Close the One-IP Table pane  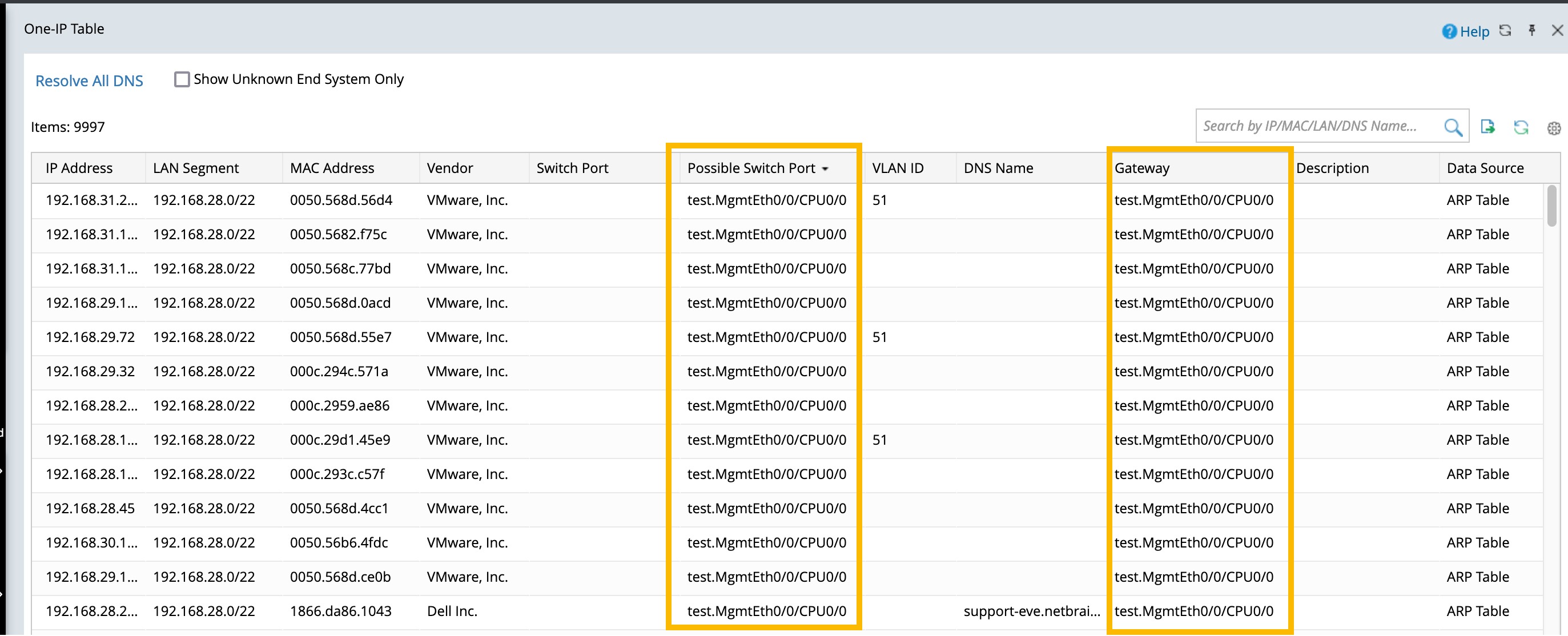tap(1557, 30)
